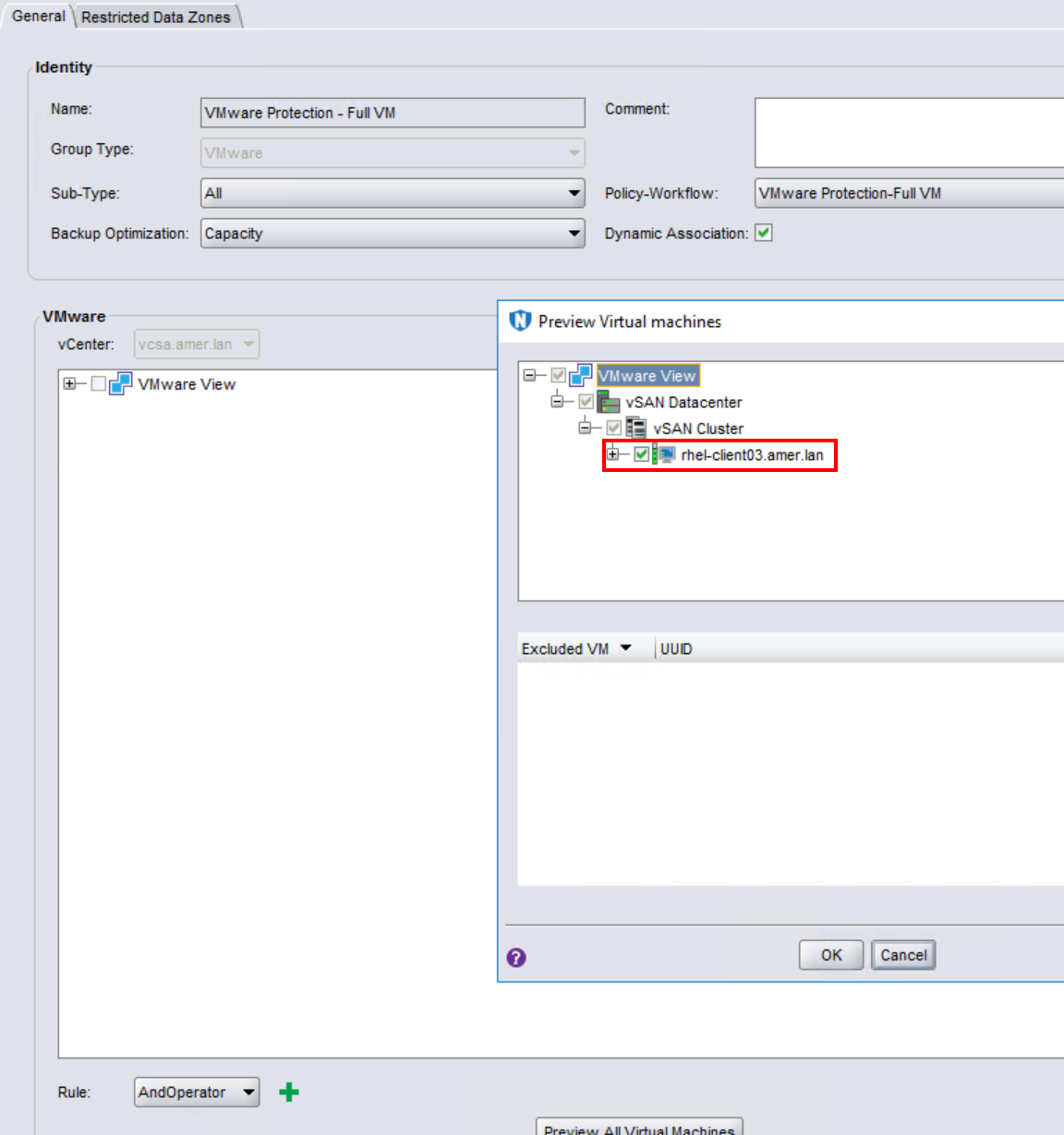The width and height of the screenshot is (1064, 1135).
Task: Click the NetWorker shield icon in the dialog title
Action: pos(519,320)
